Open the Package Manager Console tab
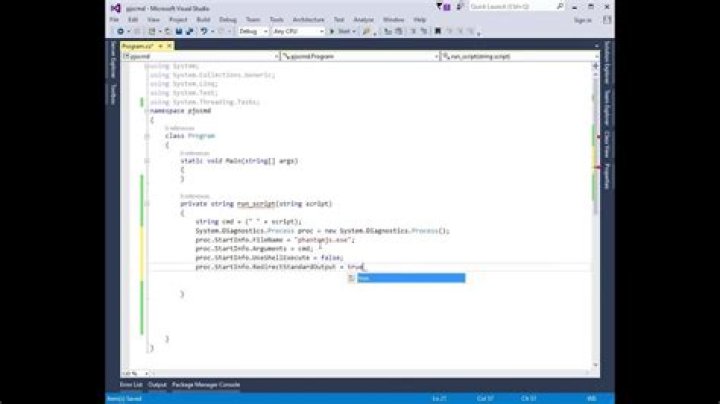This screenshot has width=720, height=404. 206,385
